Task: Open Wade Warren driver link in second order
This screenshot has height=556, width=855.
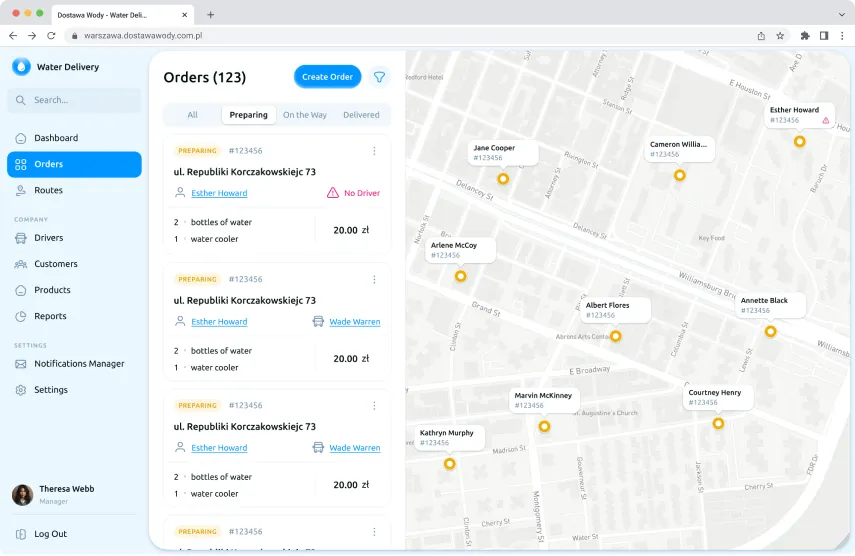Action: [x=354, y=322]
